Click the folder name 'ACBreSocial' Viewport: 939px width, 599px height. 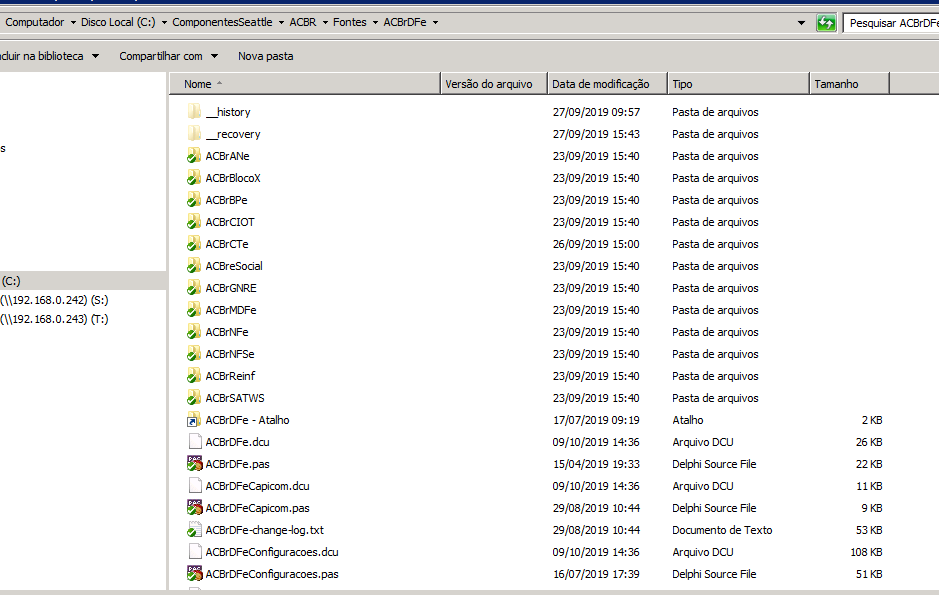pos(234,266)
